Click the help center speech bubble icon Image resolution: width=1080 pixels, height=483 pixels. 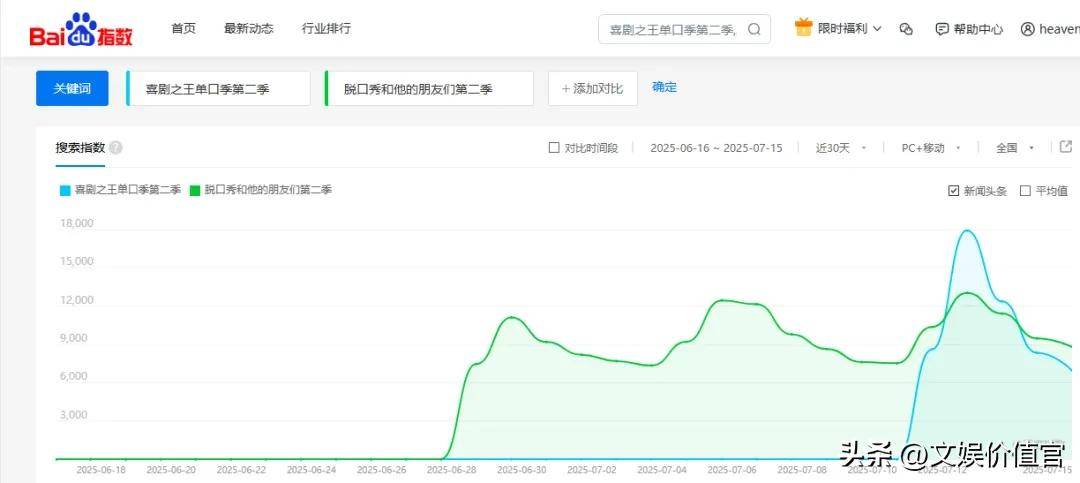point(942,29)
